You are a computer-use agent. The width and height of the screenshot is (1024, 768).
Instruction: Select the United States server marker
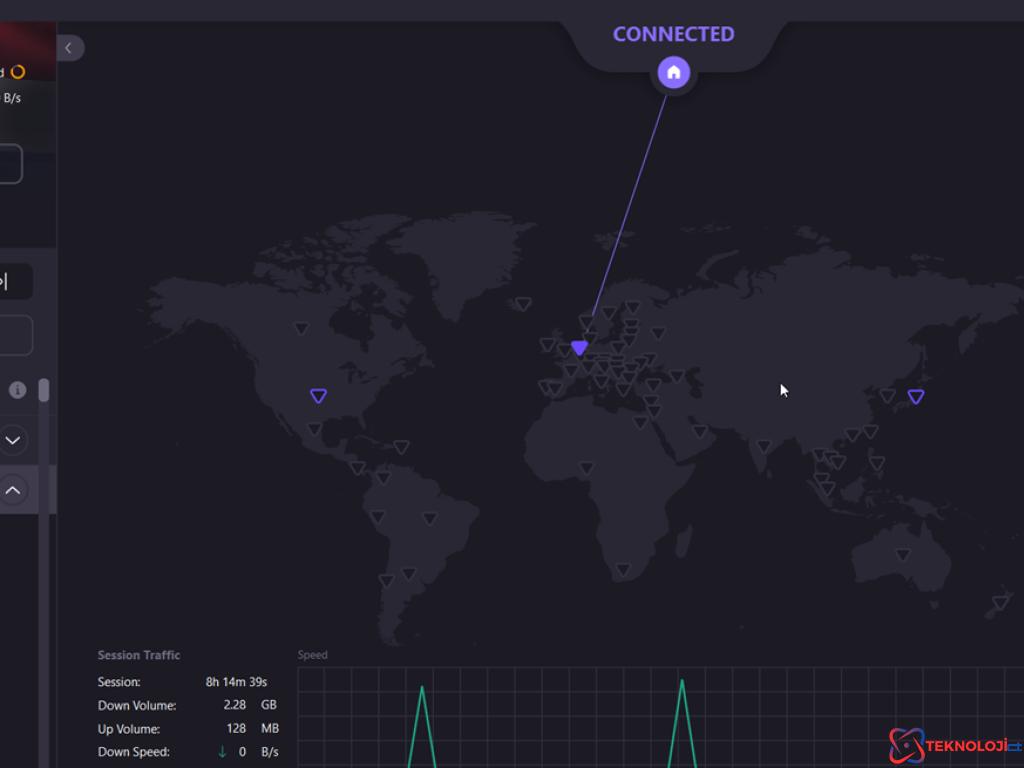[318, 396]
